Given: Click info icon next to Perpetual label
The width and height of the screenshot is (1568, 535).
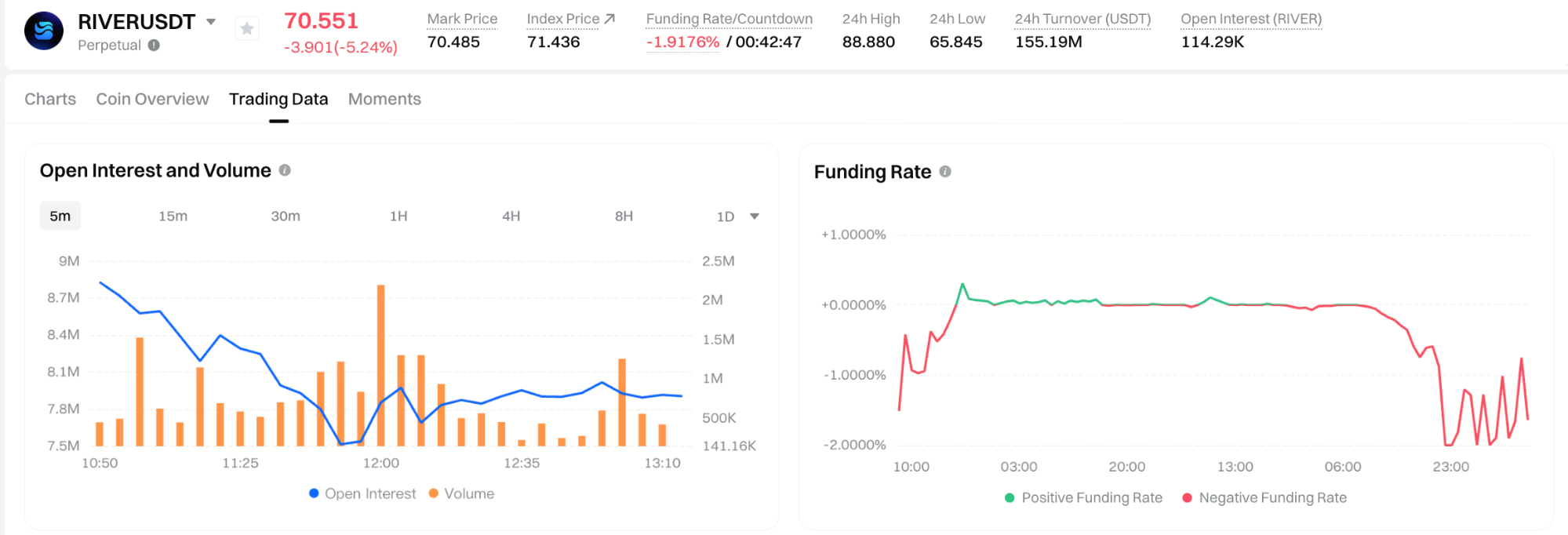Looking at the screenshot, I should 155,45.
